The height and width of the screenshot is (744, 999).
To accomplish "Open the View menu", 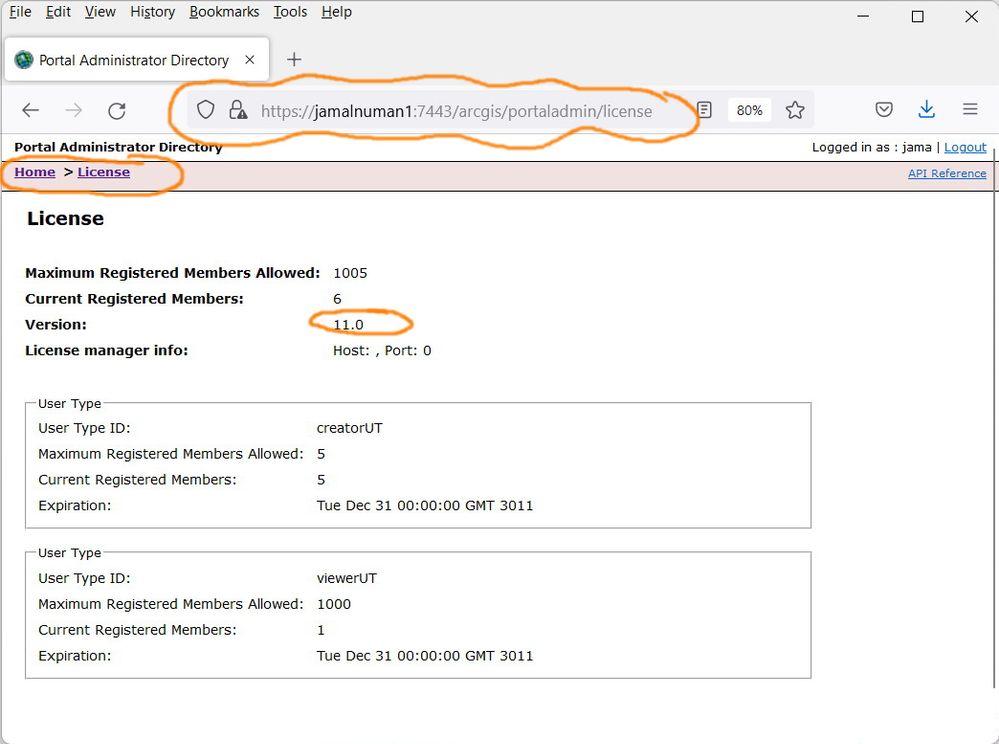I will tap(100, 12).
